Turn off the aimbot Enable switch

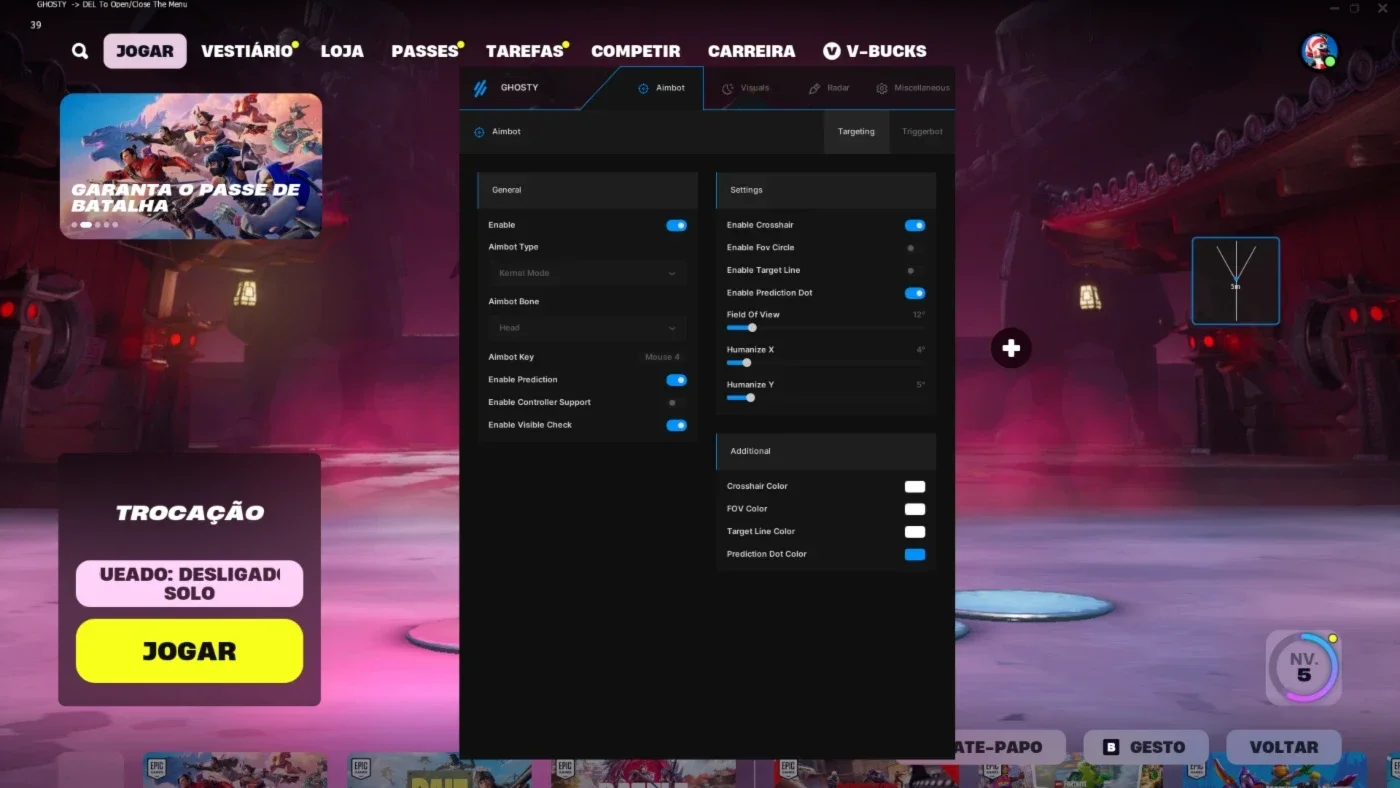[676, 226]
